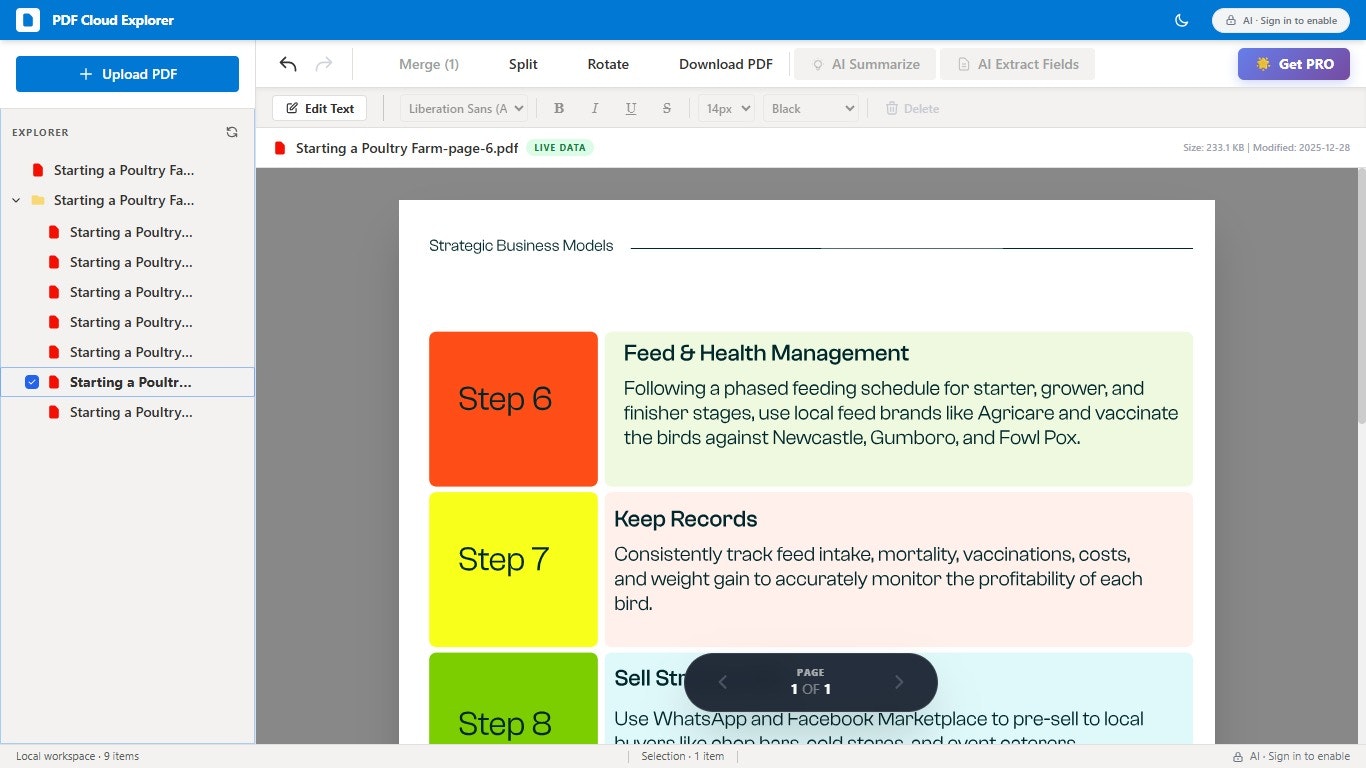Switch to dark mode with moon icon
Screen dimensions: 1366x768
coord(1181,20)
